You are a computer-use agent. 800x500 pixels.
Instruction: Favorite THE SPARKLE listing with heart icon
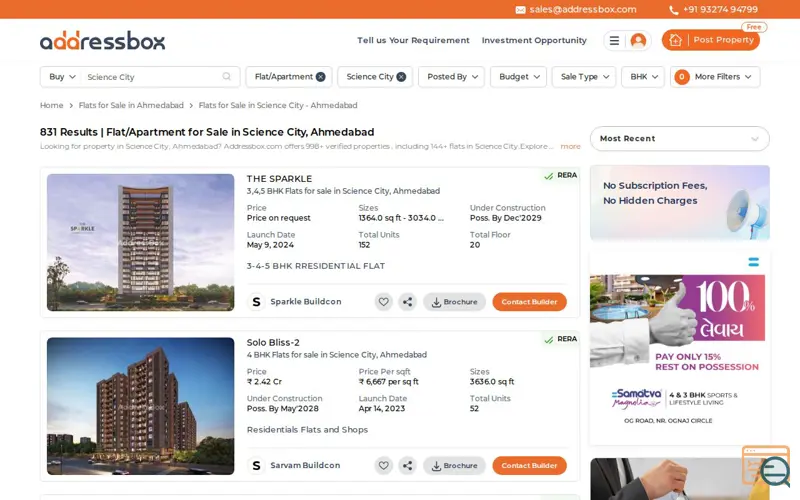coord(384,302)
